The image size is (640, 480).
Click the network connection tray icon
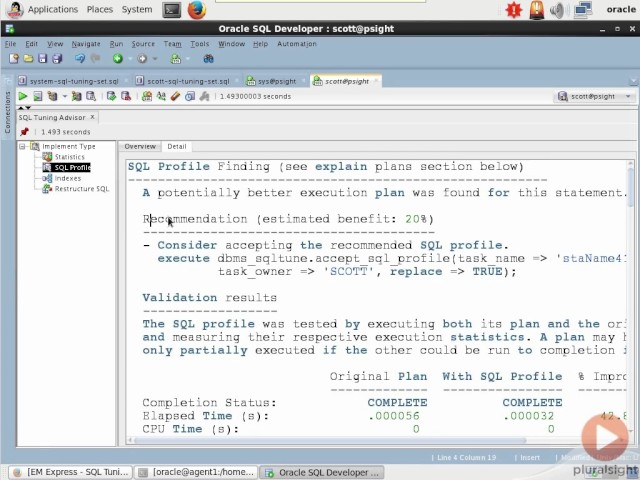(x=583, y=10)
